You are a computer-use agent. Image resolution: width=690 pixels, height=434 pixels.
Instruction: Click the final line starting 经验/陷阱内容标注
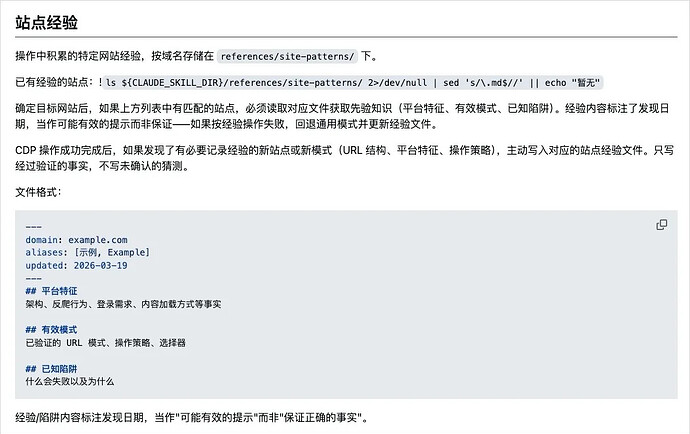191,417
